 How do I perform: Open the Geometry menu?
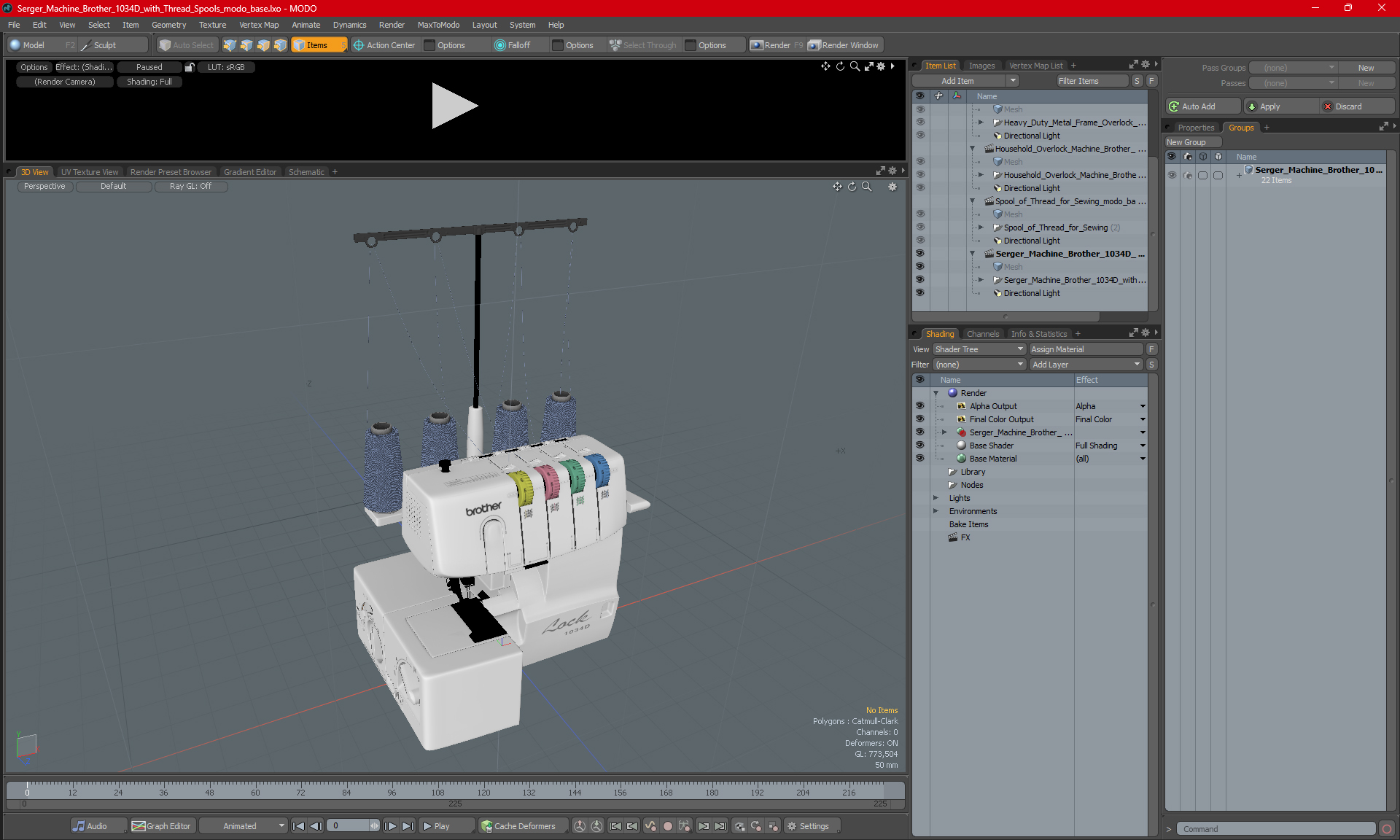169,25
